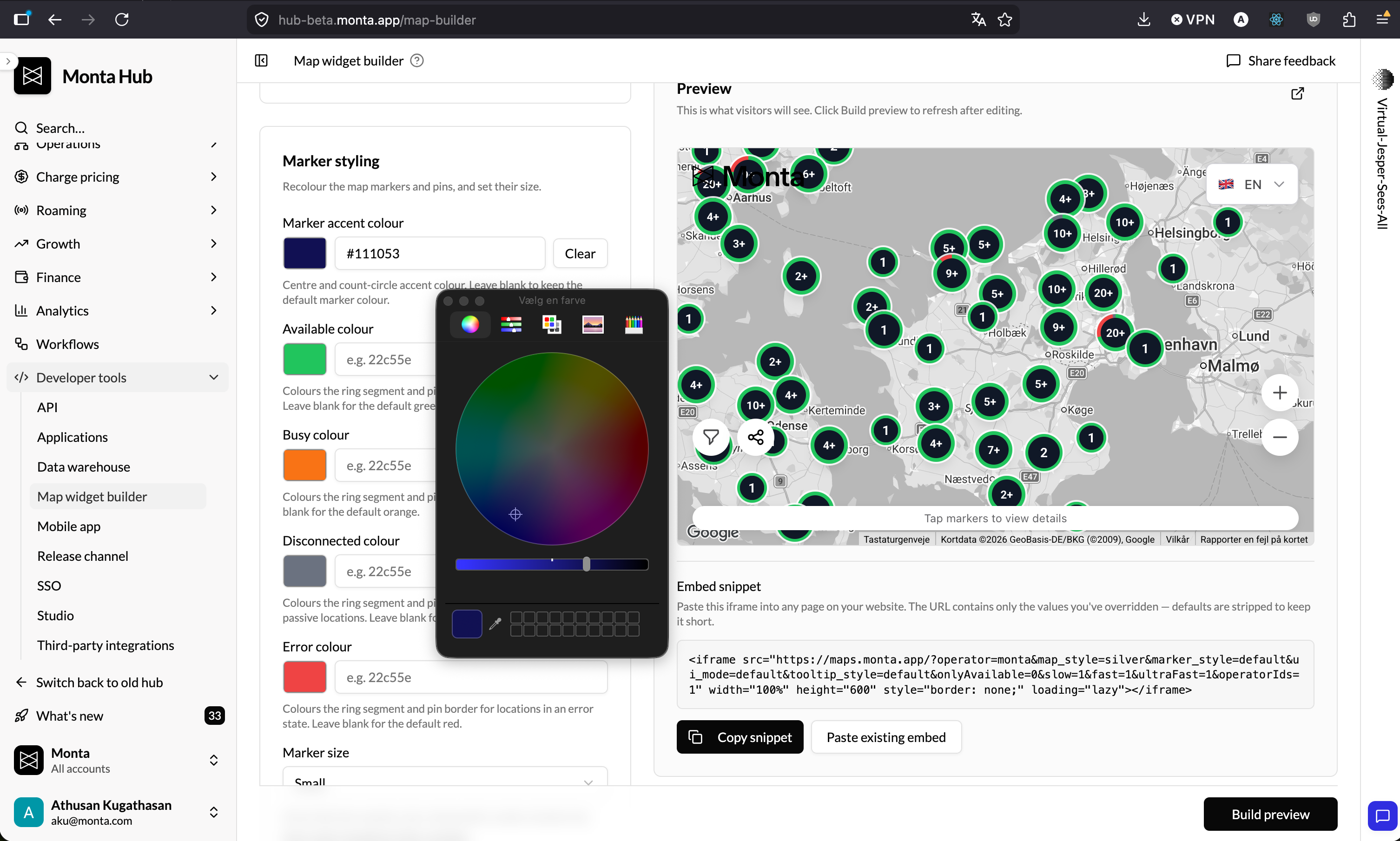Open the image palettes tab in picker
The width and height of the screenshot is (1400, 841).
[593, 324]
